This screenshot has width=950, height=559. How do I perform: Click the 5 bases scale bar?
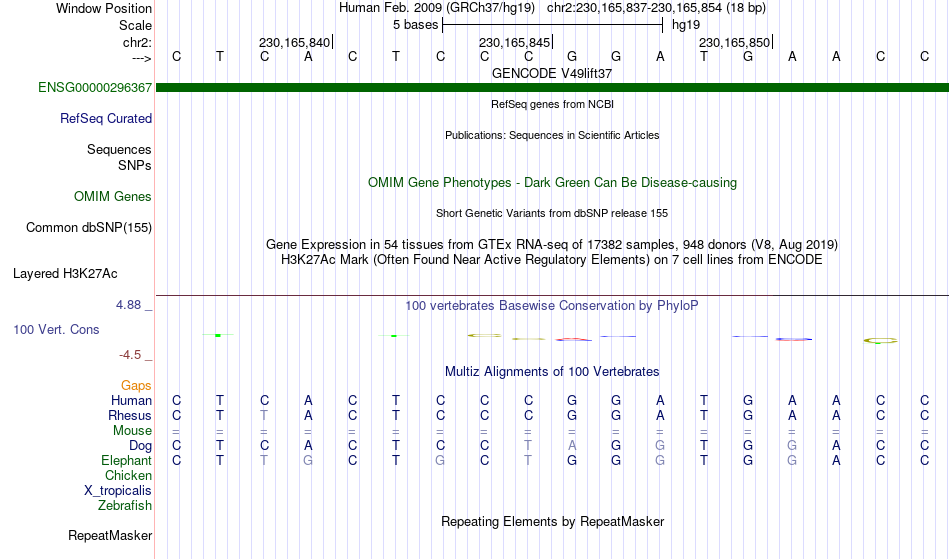[553, 25]
